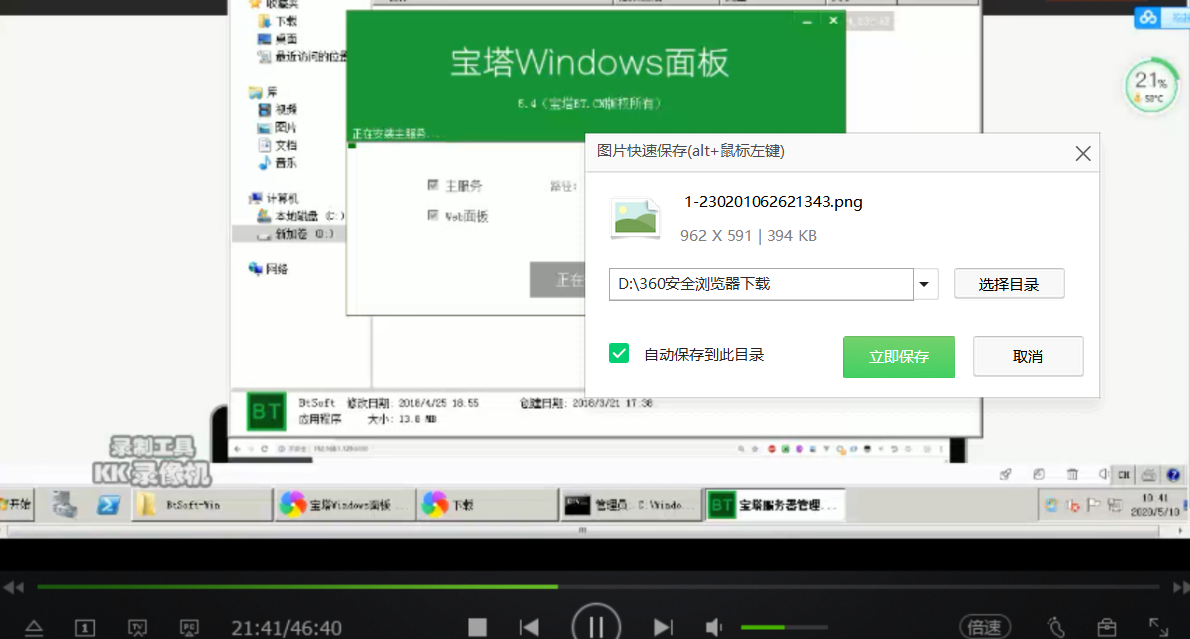The image size is (1190, 639).
Task: Mute the player volume speaker icon
Action: point(713,627)
